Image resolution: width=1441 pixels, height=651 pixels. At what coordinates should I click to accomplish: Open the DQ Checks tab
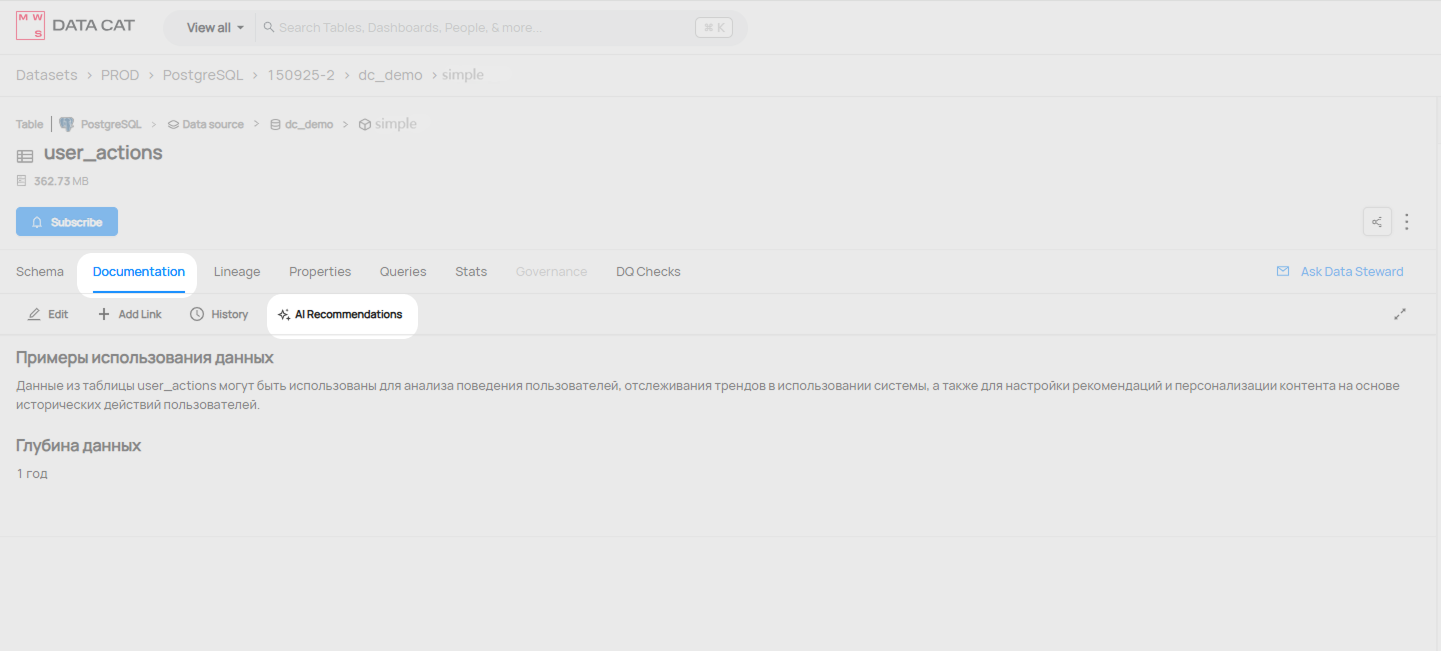[x=648, y=272]
